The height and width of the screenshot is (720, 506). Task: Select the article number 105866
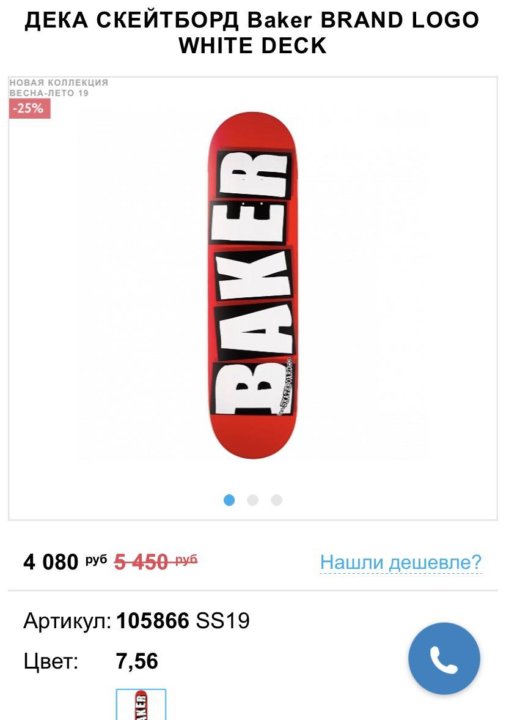click(152, 621)
